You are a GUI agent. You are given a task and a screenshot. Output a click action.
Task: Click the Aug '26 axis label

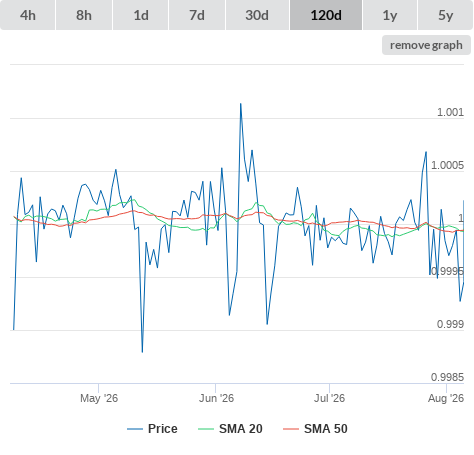(x=446, y=398)
